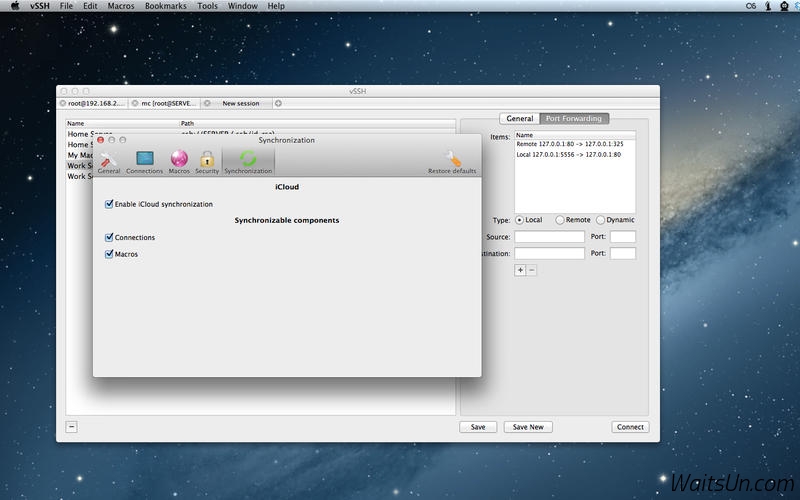Click Path column header in connections list
This screenshot has width=800, height=500.
[x=317, y=123]
